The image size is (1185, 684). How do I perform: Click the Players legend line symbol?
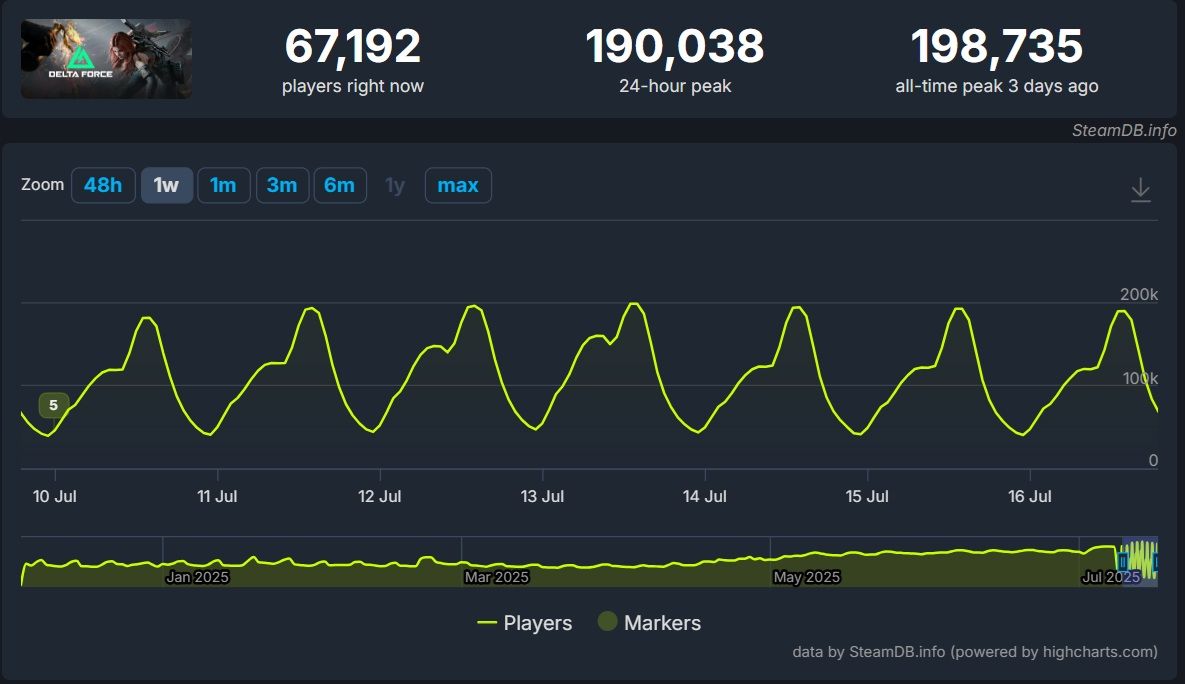pyautogui.click(x=487, y=623)
